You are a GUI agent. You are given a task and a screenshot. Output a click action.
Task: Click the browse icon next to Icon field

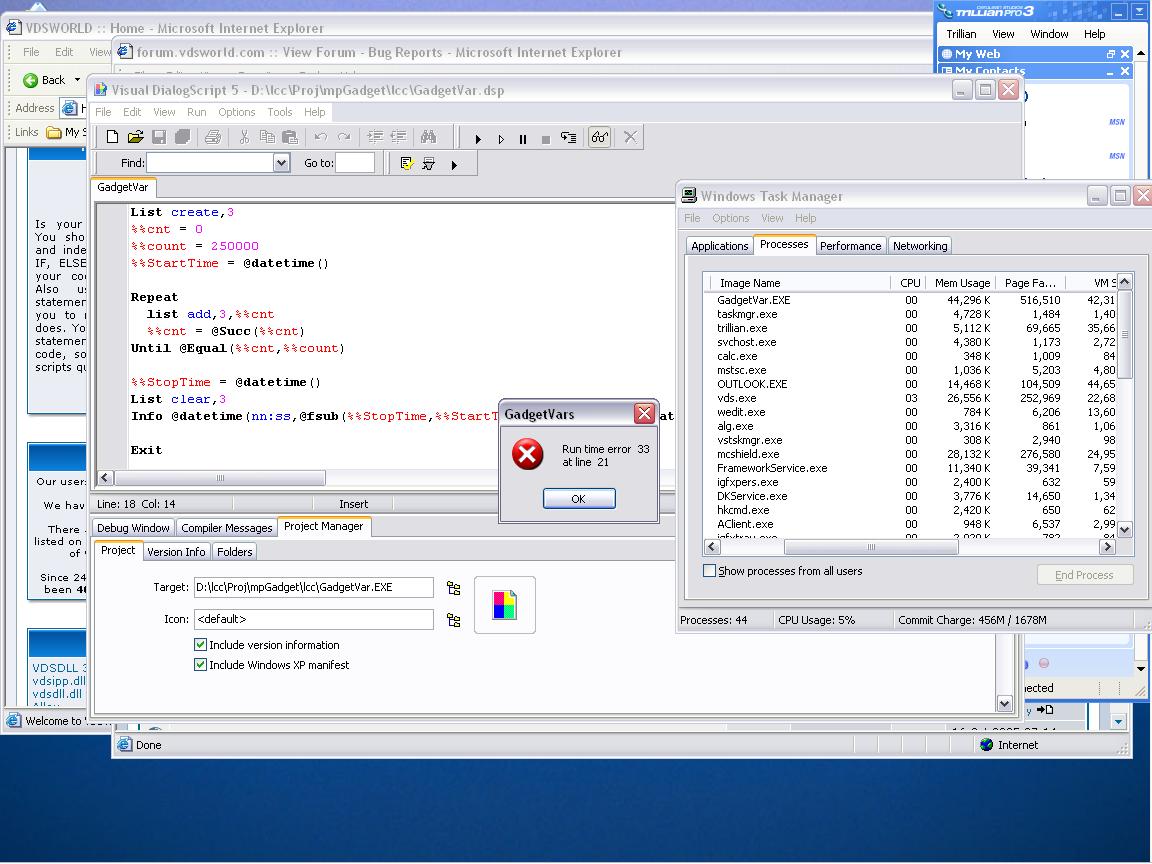453,620
